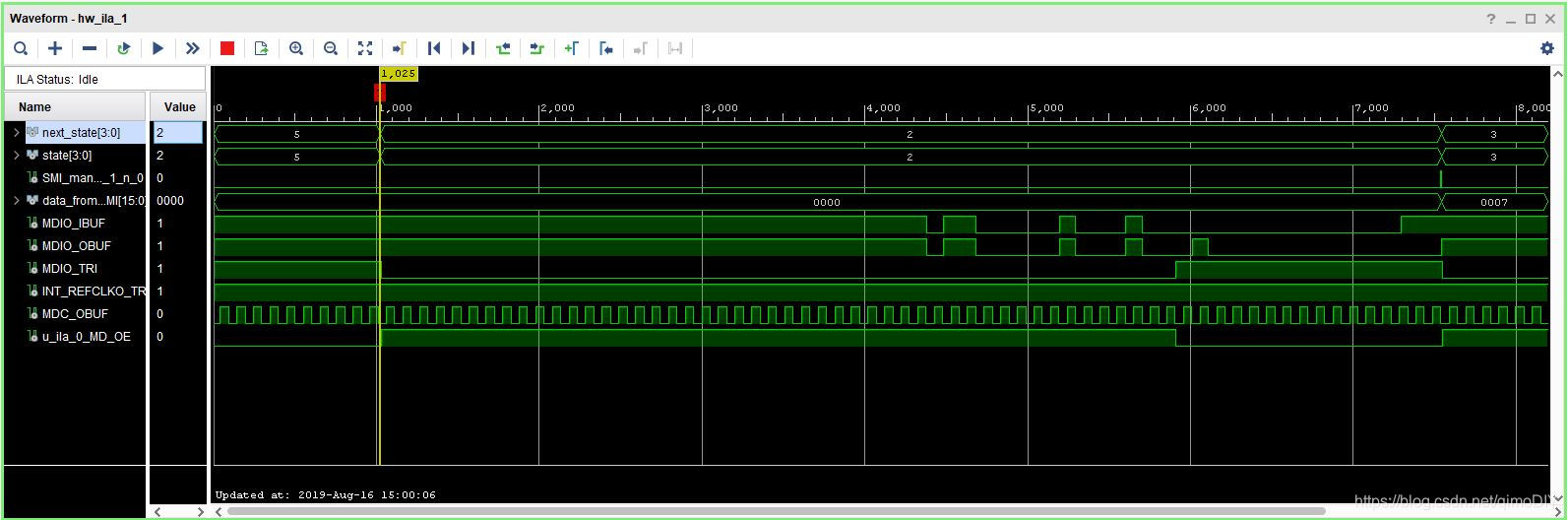Viewport: 1568px width, 520px height.
Task: Click the Waveform - hw_ila_1 title
Action: coord(68,19)
